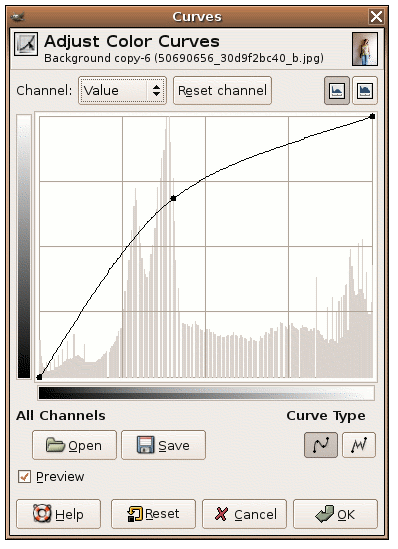Toggle the Preview checkbox
398x549 pixels.
[24, 477]
